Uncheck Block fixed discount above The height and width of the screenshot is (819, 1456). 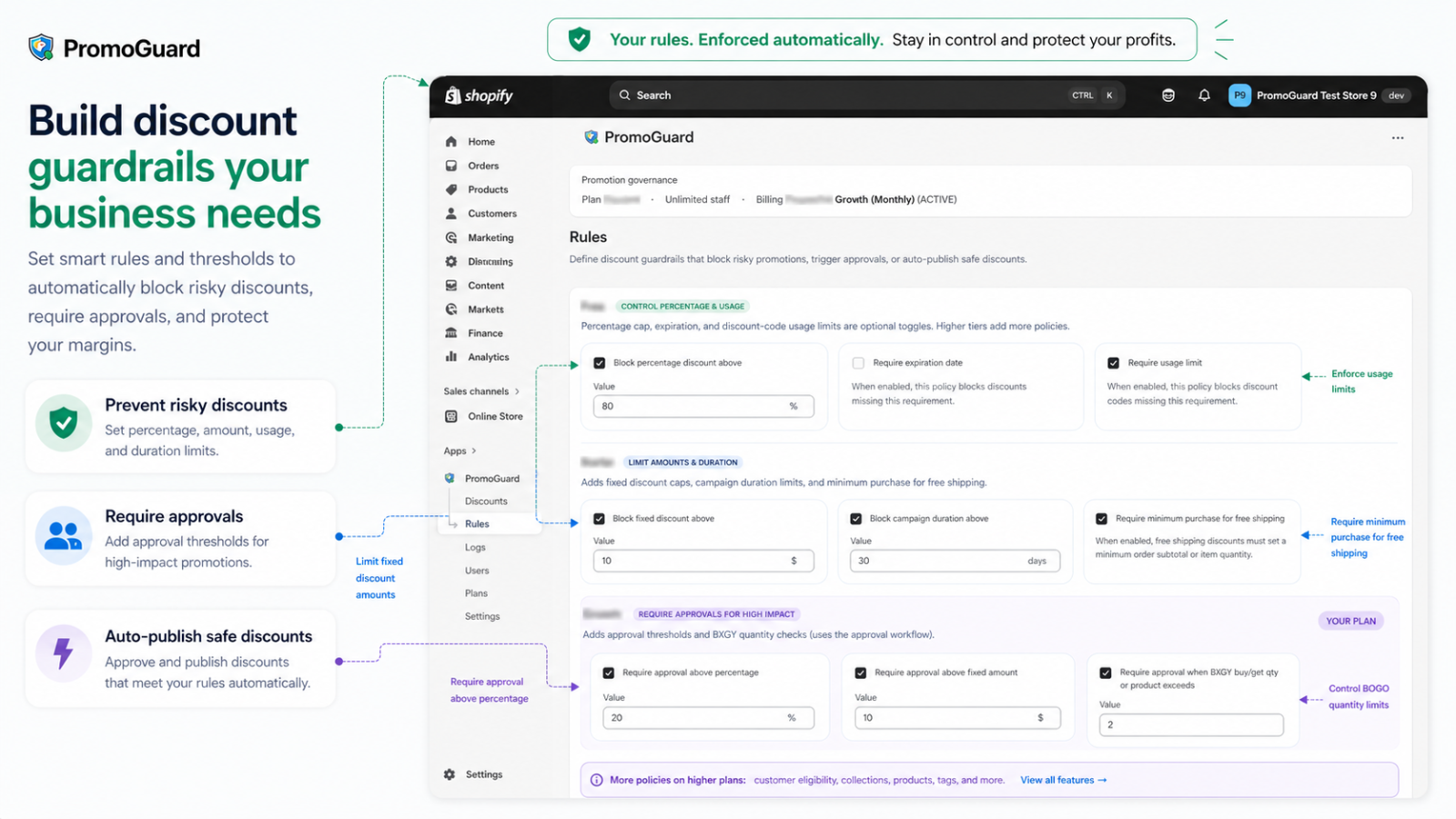[600, 519]
